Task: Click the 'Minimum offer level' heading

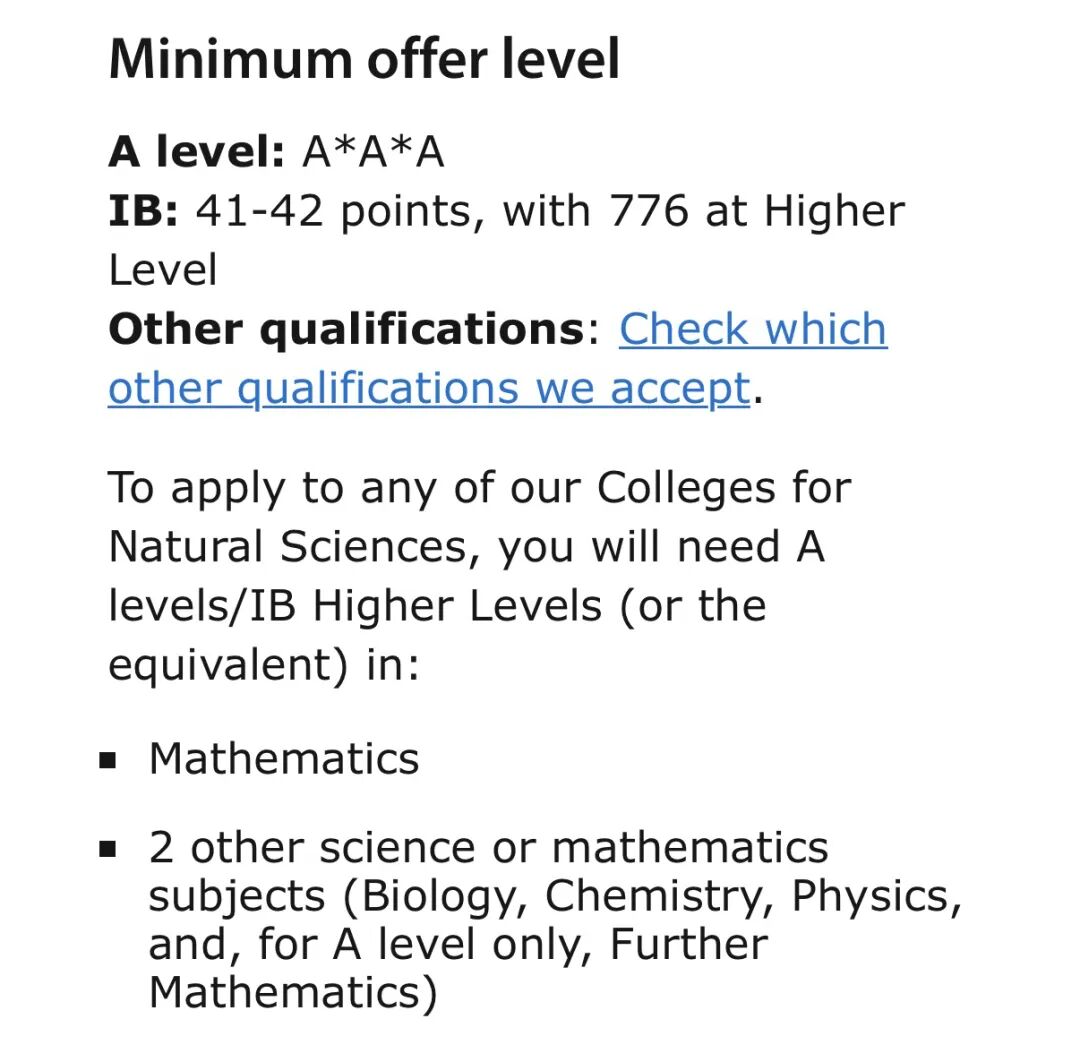Action: point(364,59)
